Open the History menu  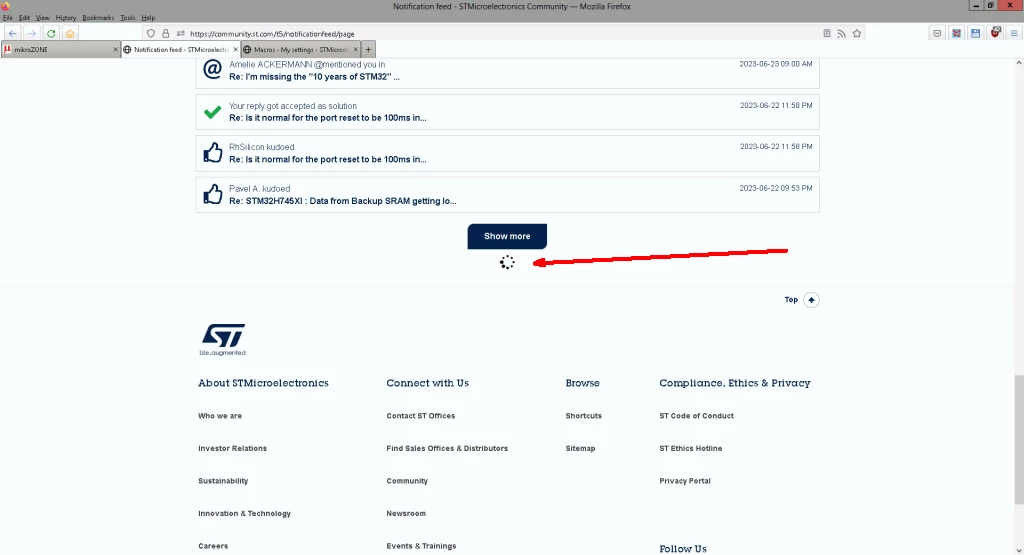[66, 18]
